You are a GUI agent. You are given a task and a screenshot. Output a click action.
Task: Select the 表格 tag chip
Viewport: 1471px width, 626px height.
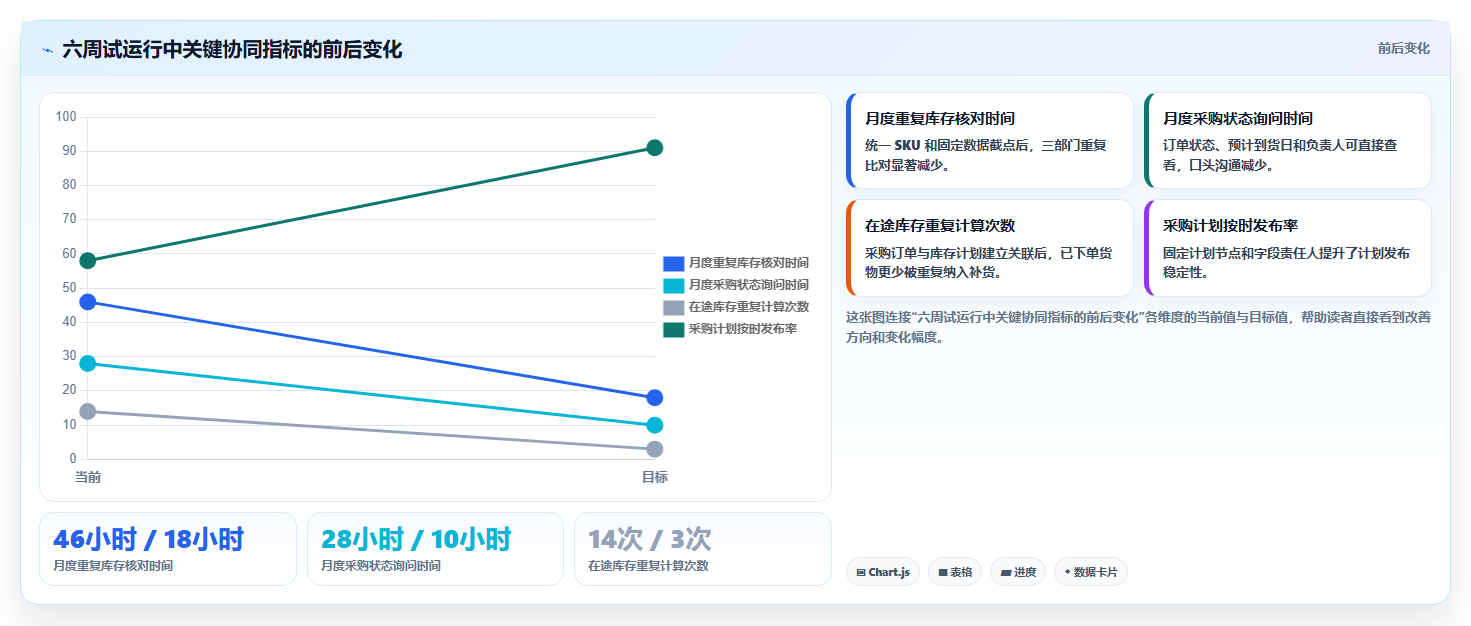click(955, 572)
